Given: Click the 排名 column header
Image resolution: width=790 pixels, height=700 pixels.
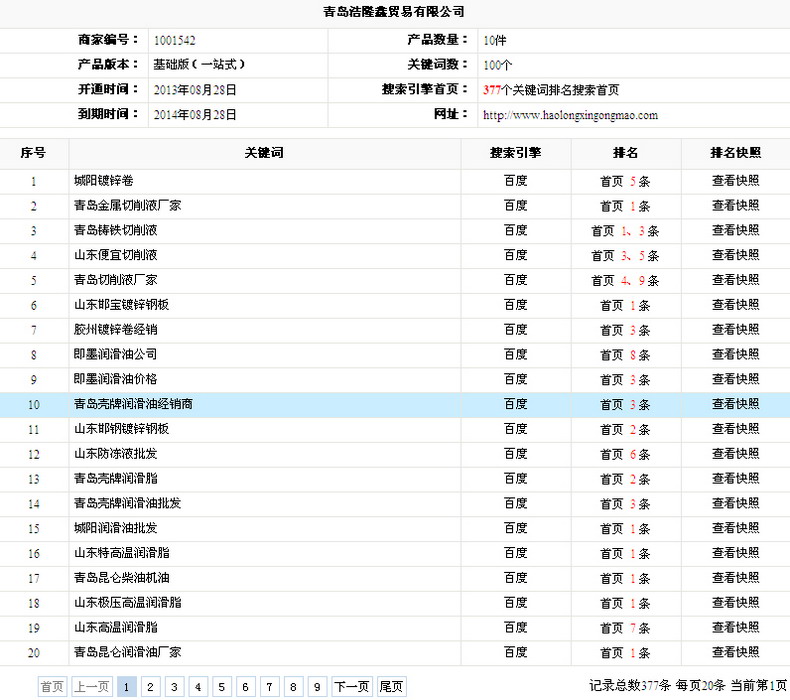Looking at the screenshot, I should (x=625, y=153).
